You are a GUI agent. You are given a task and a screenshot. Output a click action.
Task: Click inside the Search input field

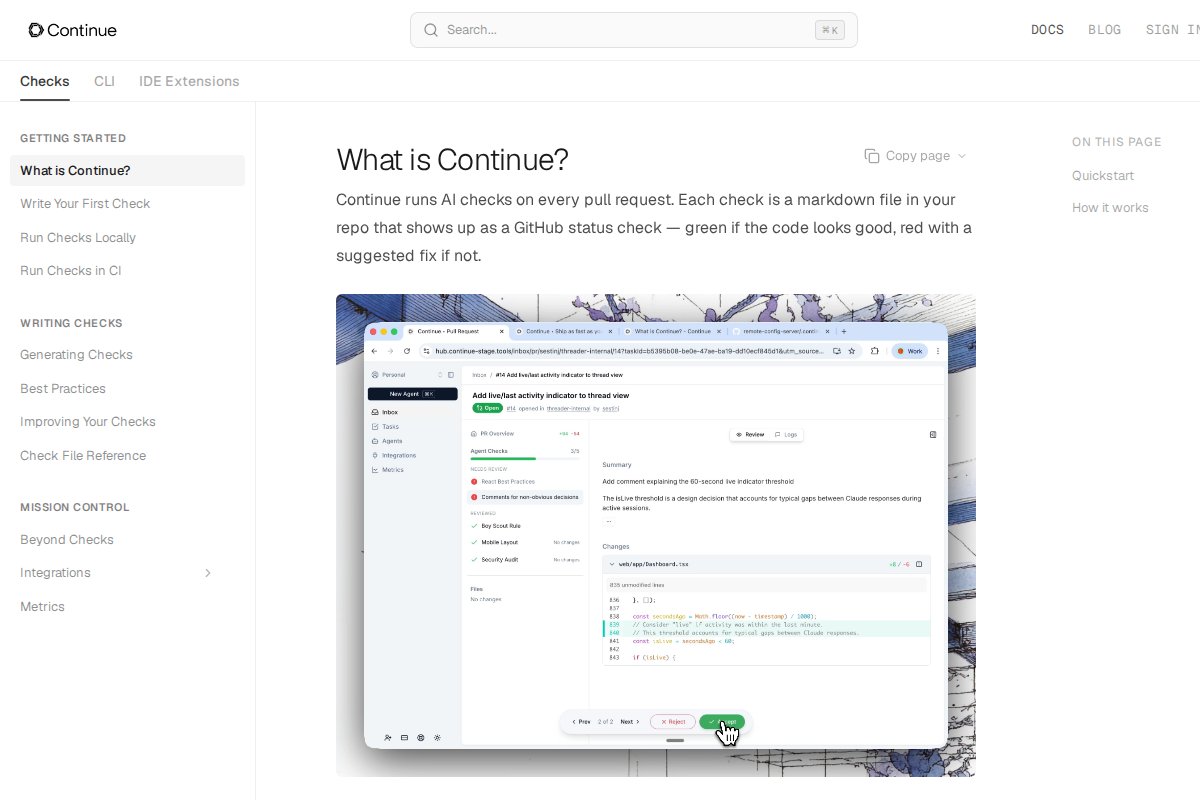click(630, 30)
